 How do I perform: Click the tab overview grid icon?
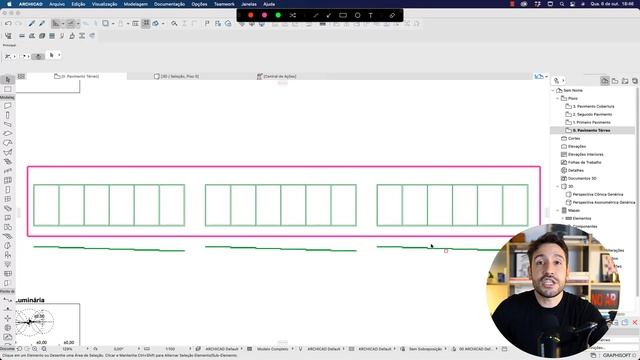pos(21,76)
